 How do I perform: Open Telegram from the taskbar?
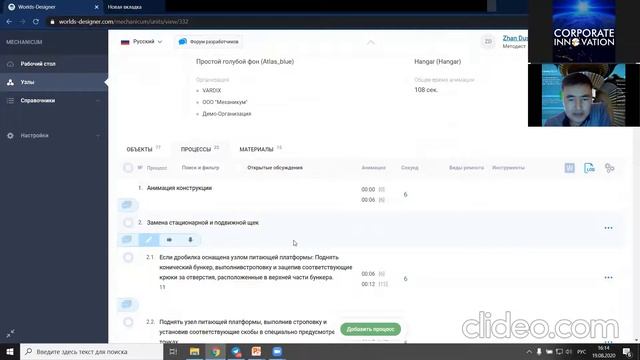point(236,351)
